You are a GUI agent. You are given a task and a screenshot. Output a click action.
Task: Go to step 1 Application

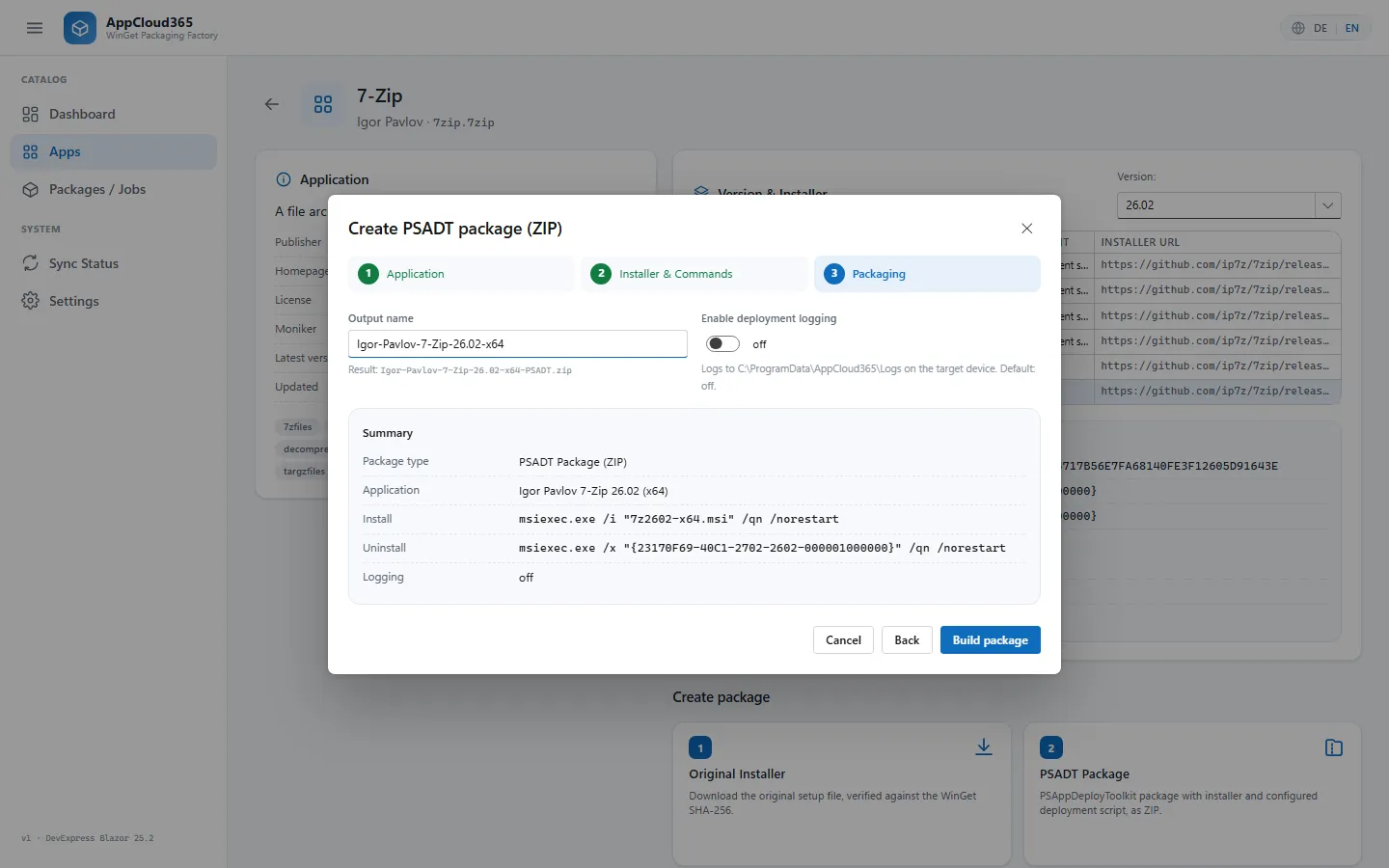coord(461,274)
